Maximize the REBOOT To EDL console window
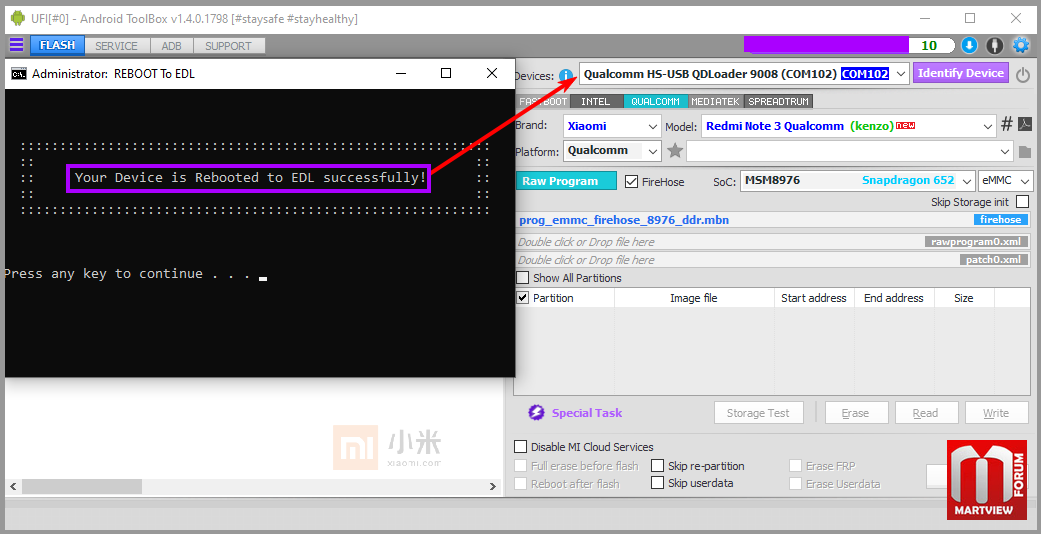1041x534 pixels. point(446,73)
